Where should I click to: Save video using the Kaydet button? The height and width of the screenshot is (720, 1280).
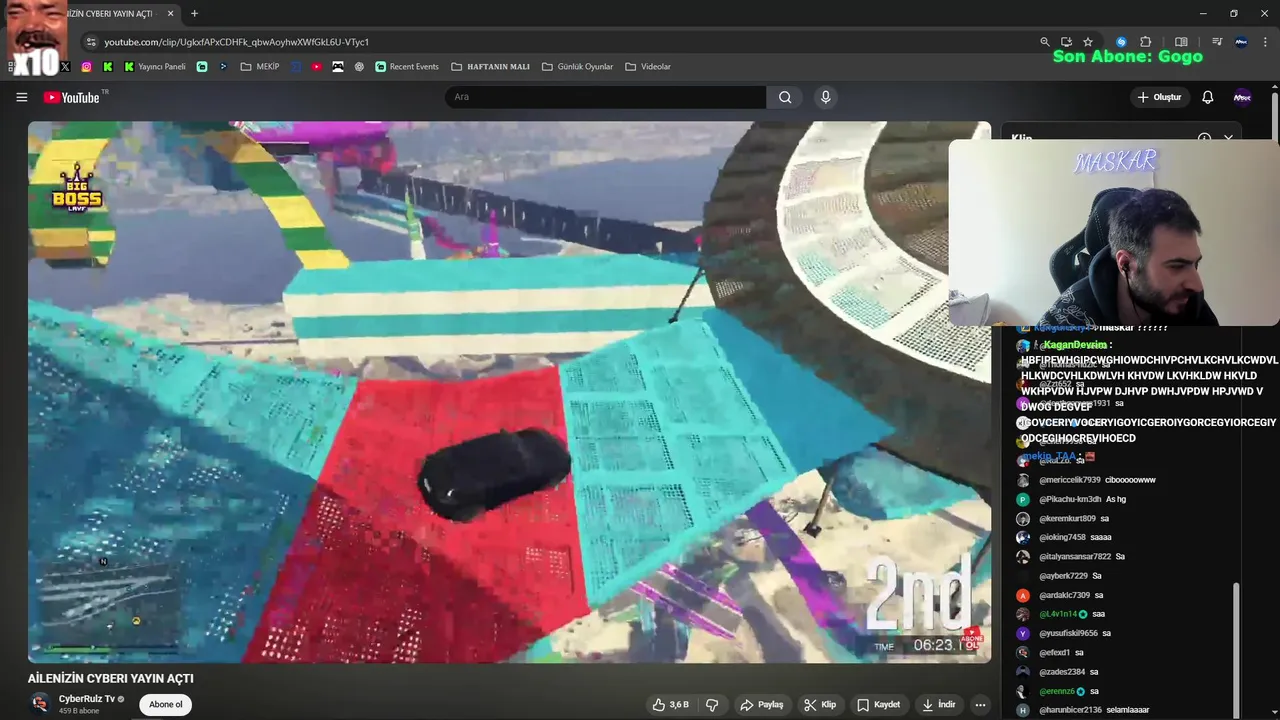[879, 705]
